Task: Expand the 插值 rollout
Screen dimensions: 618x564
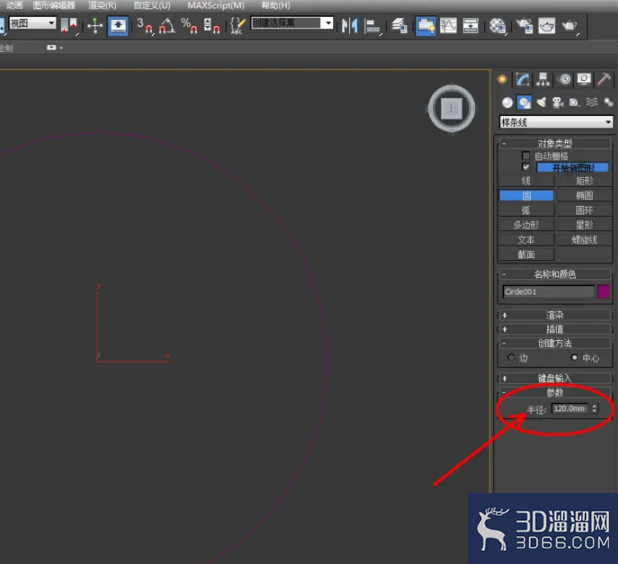Action: tap(555, 329)
